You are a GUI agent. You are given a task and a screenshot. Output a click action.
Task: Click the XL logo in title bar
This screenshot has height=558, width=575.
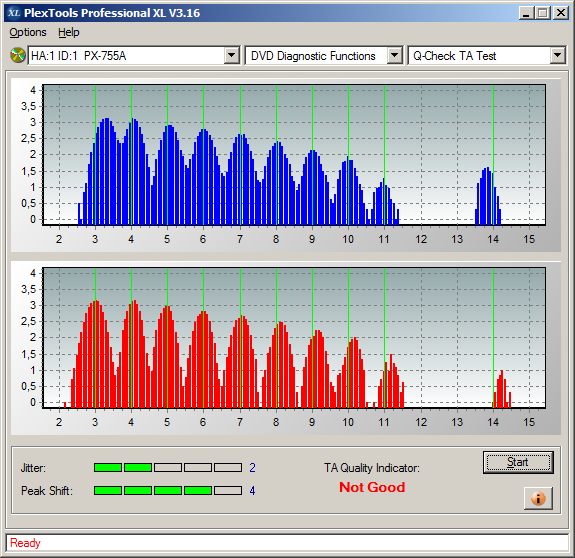pyautogui.click(x=14, y=13)
